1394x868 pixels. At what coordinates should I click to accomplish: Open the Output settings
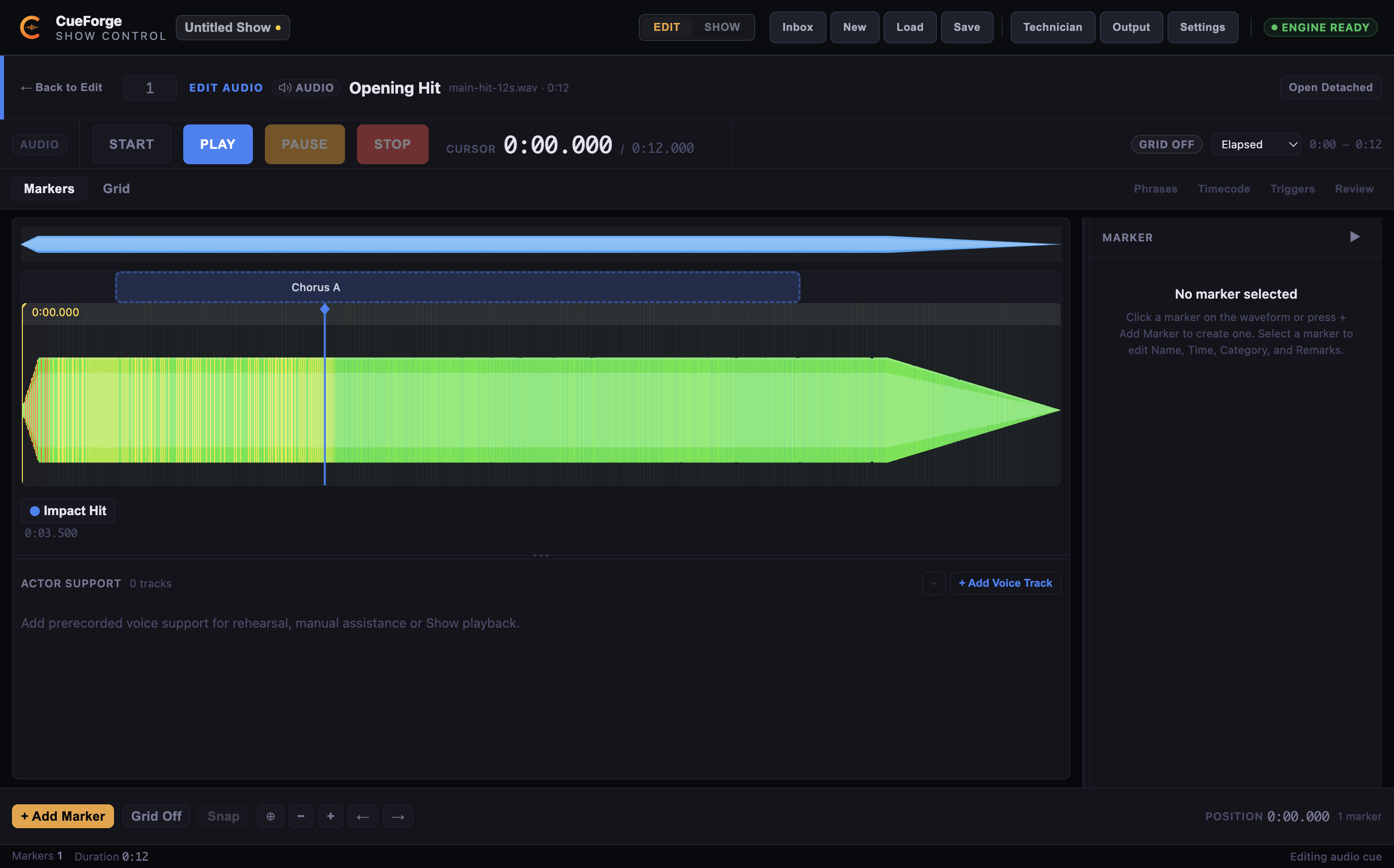coord(1131,27)
